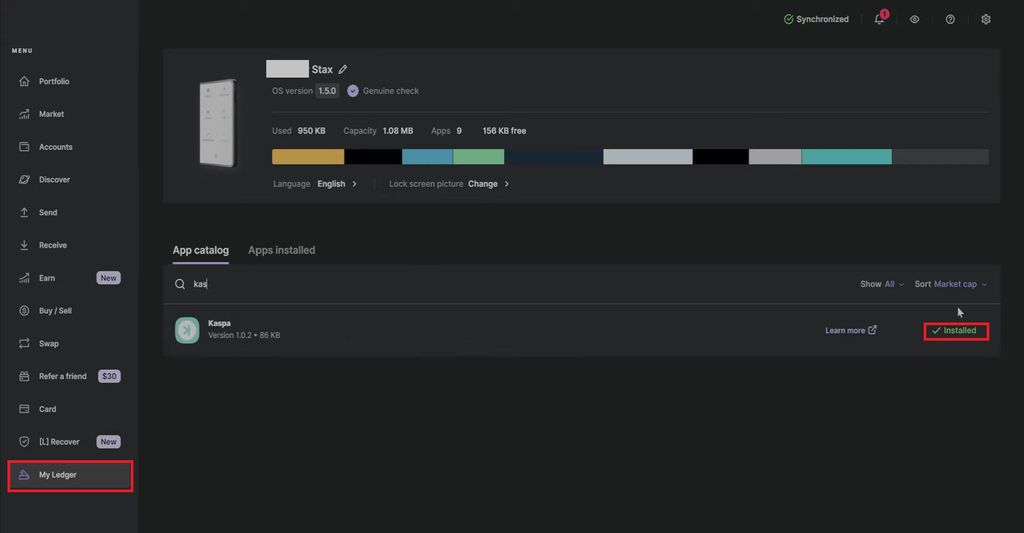
Task: Click the yellow storage bar segment
Action: 308,157
